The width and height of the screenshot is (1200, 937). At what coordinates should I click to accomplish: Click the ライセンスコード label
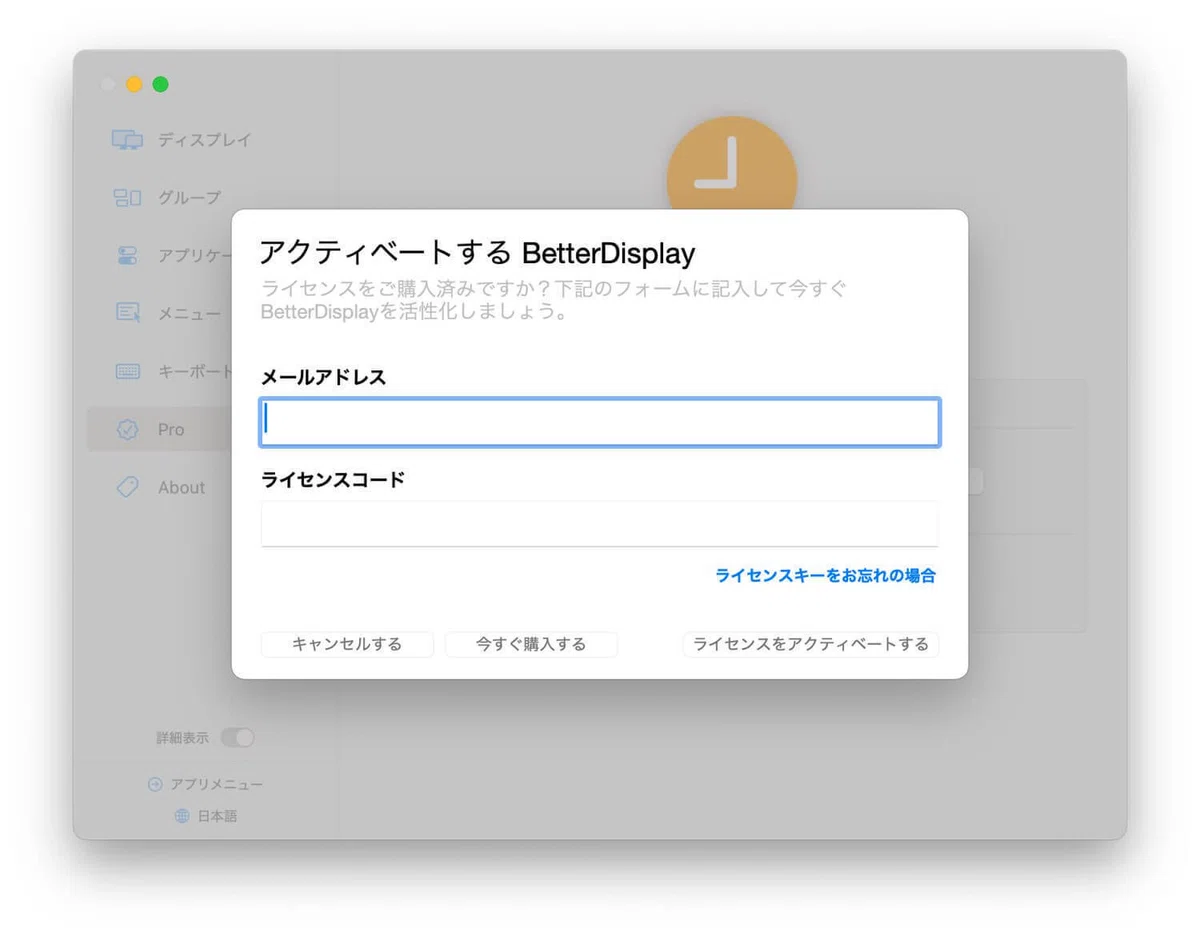[x=333, y=479]
